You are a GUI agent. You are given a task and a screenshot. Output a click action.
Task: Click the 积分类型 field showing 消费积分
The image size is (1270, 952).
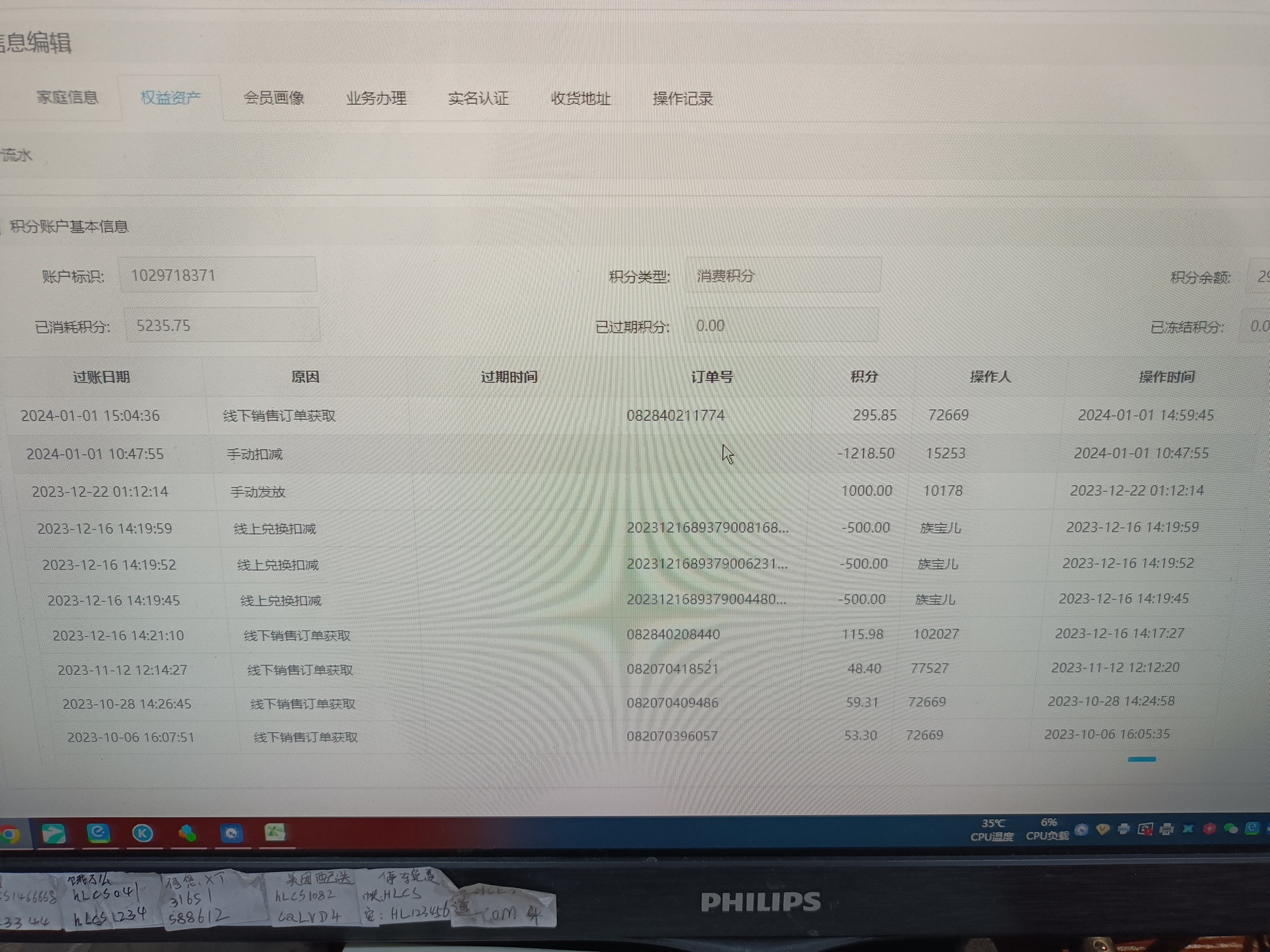tap(783, 276)
